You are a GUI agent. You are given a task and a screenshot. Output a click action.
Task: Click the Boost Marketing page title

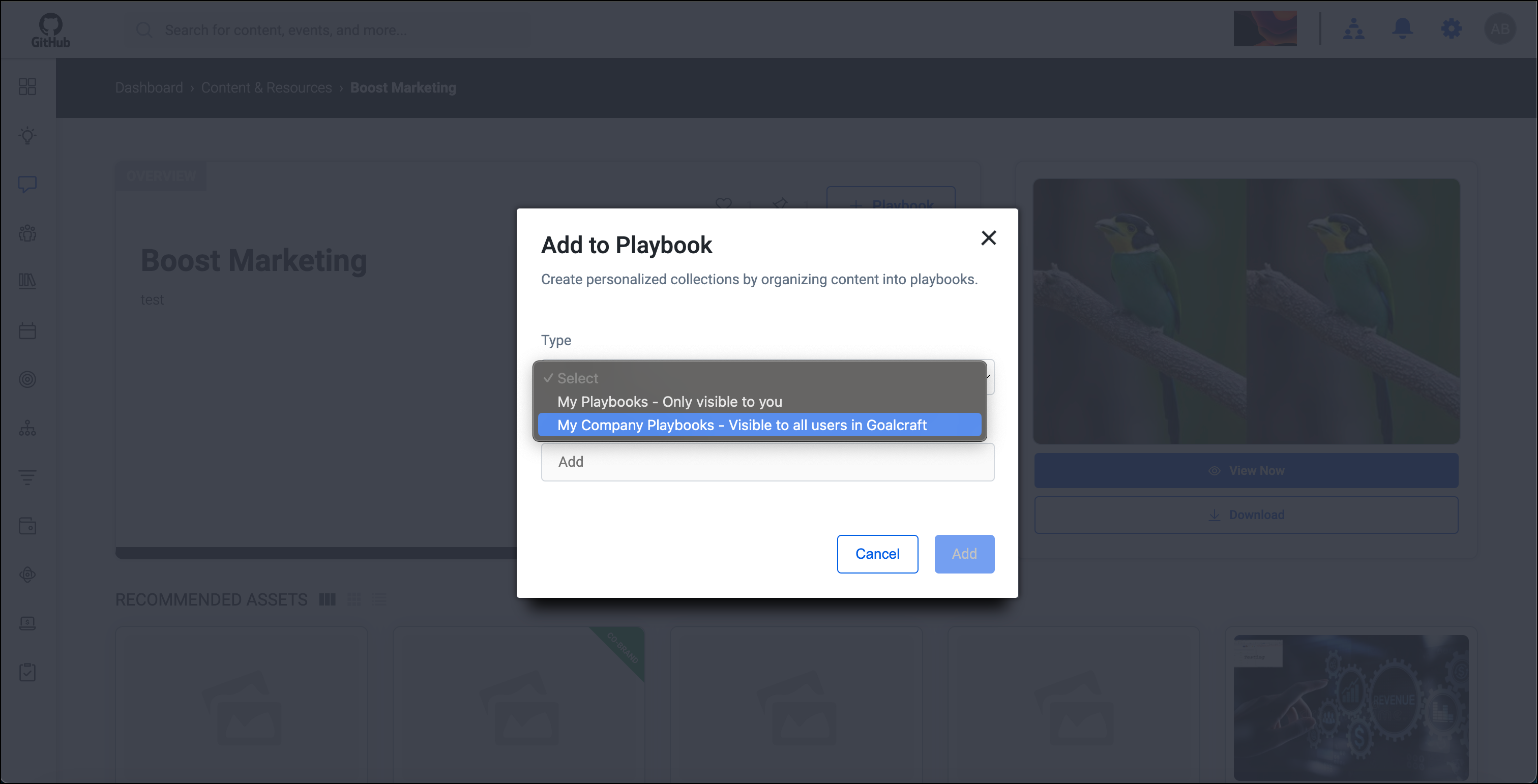click(x=254, y=260)
